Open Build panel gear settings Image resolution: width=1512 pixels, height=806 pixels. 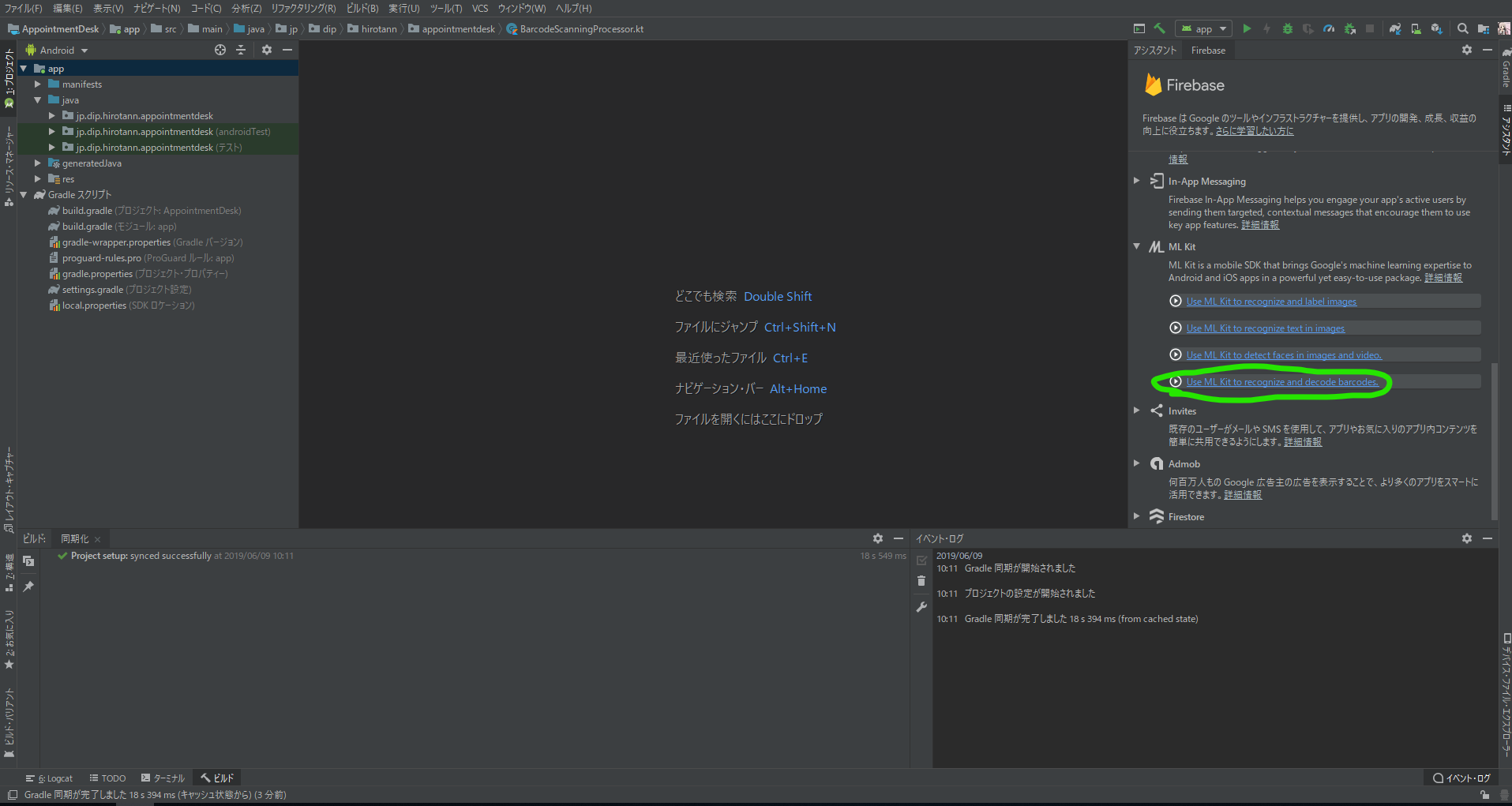pyautogui.click(x=878, y=538)
